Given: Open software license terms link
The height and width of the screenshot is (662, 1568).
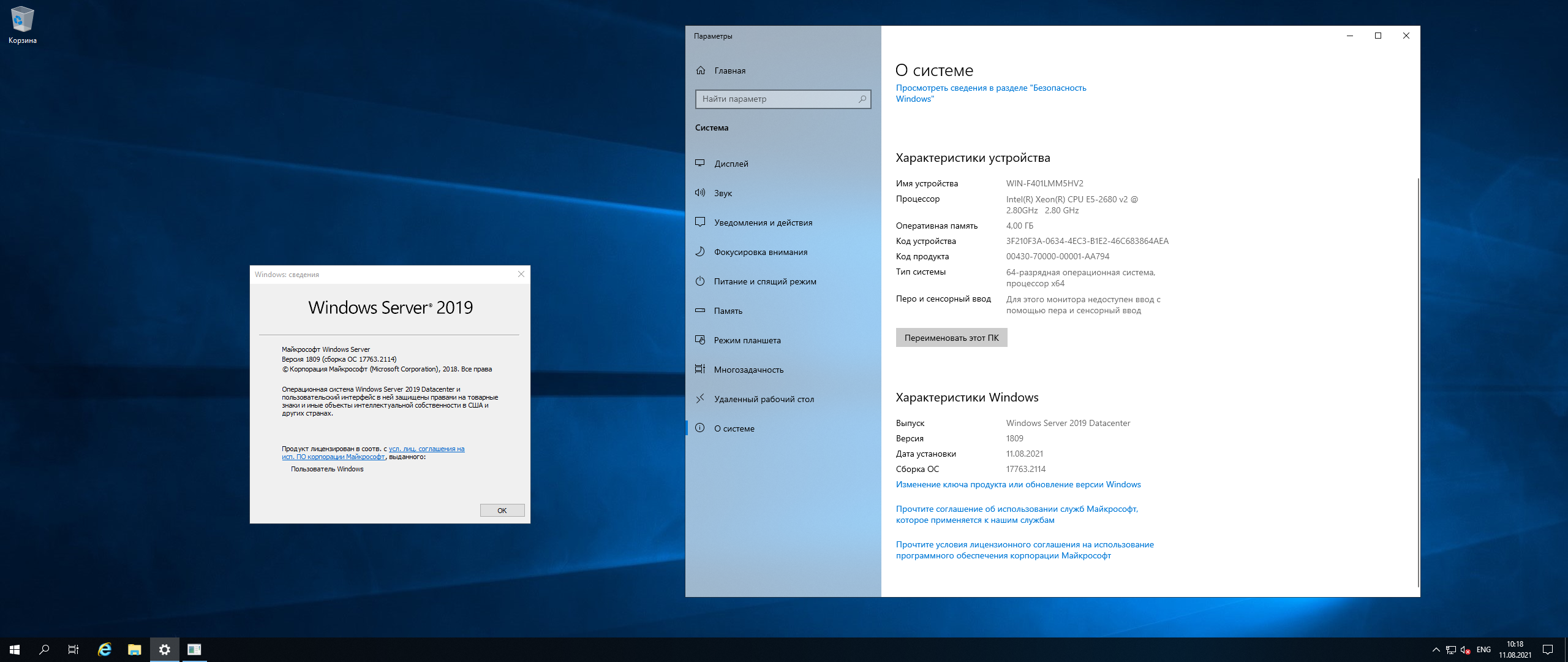Looking at the screenshot, I should pyautogui.click(x=1025, y=550).
